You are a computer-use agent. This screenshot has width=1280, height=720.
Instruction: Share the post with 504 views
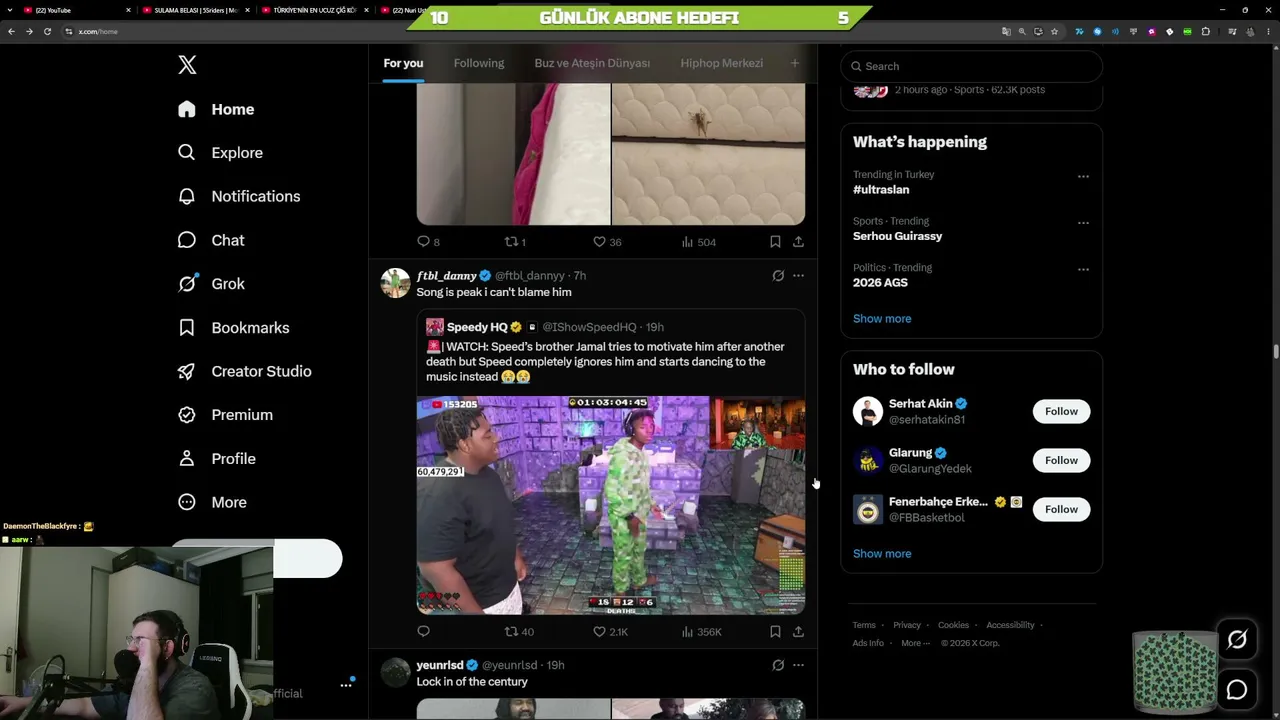(x=798, y=242)
